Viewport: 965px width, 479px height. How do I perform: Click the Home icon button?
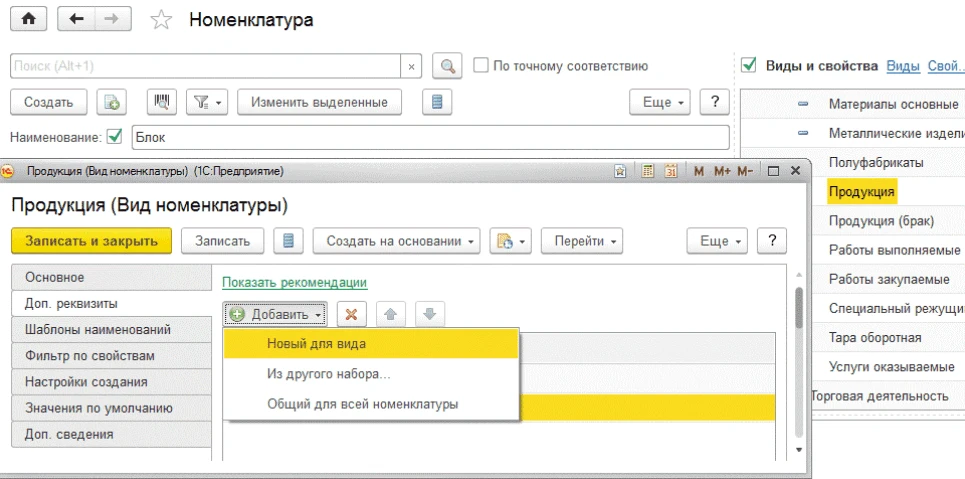click(28, 19)
